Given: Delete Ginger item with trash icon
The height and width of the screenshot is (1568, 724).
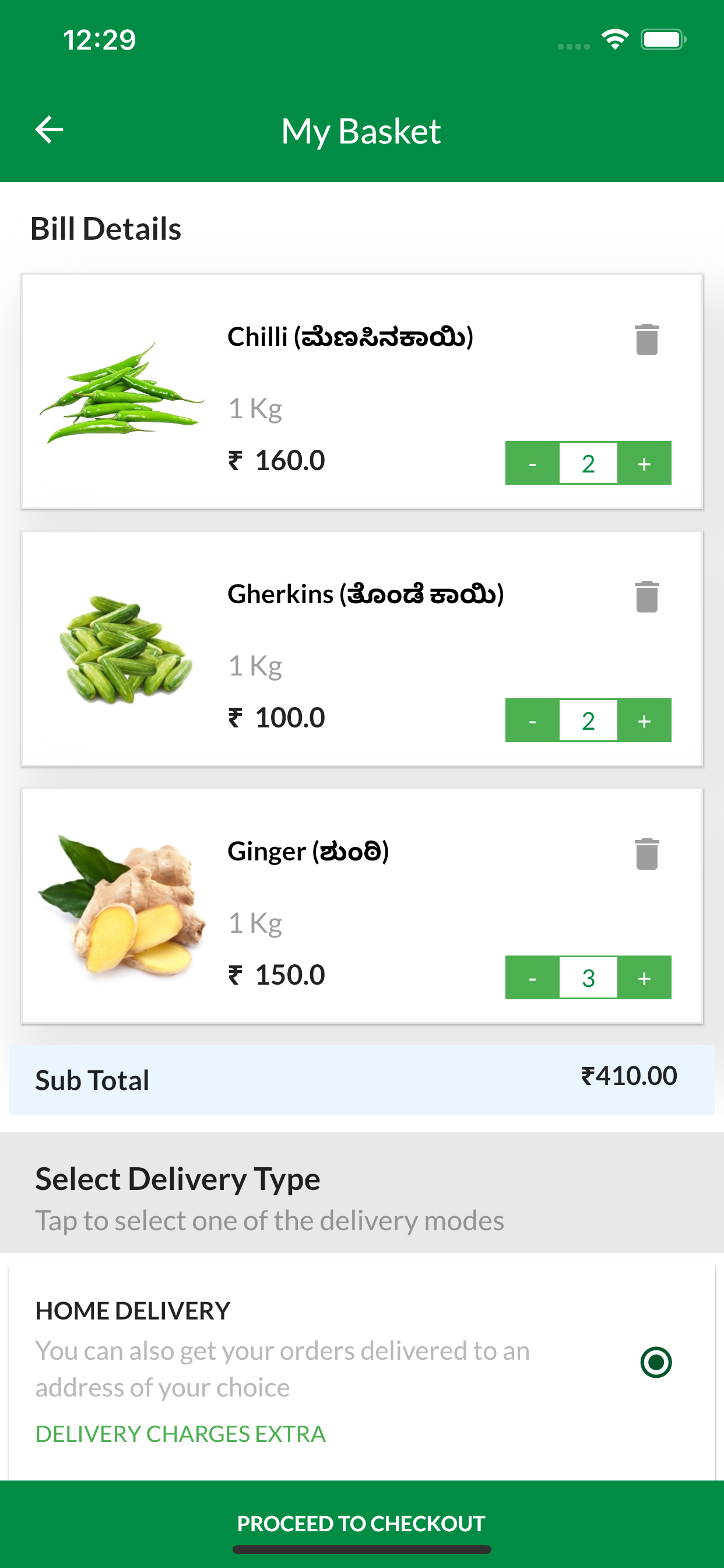Looking at the screenshot, I should (646, 854).
